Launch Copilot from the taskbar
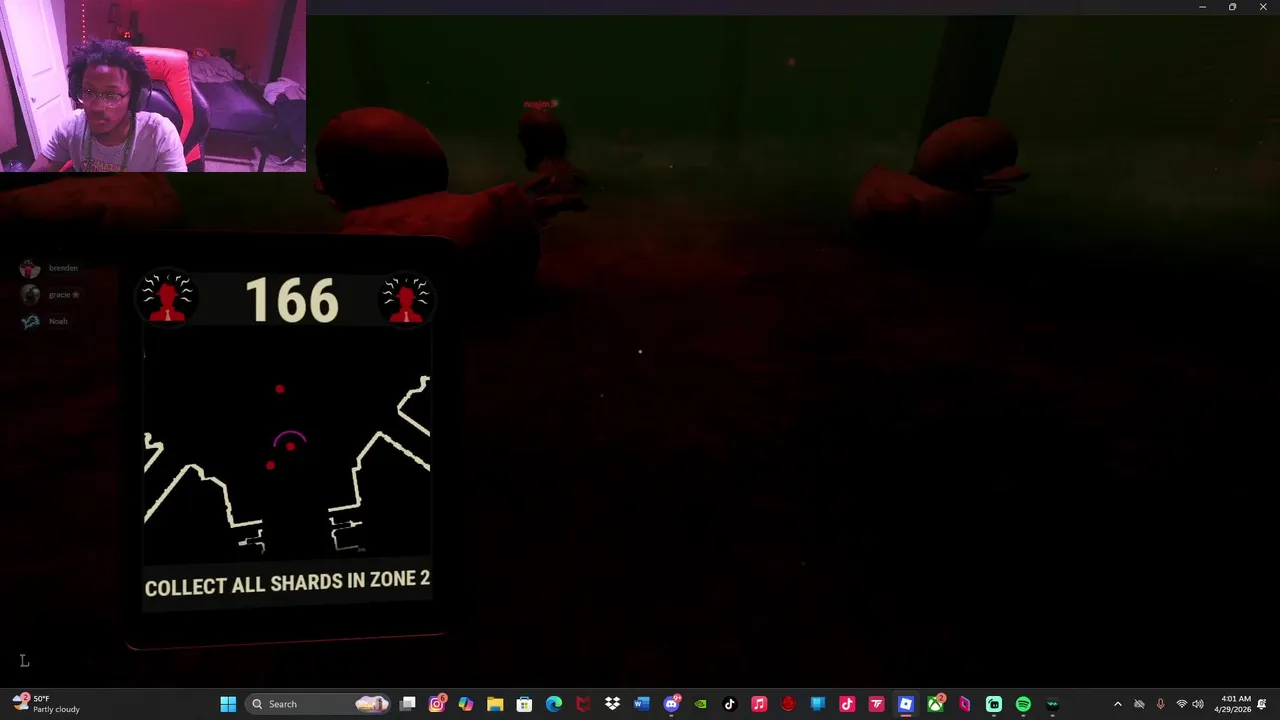Image resolution: width=1280 pixels, height=720 pixels. point(466,704)
